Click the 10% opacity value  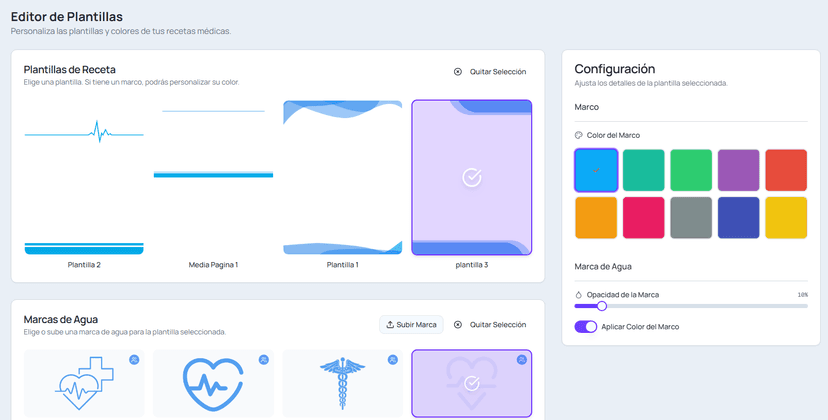pos(802,295)
